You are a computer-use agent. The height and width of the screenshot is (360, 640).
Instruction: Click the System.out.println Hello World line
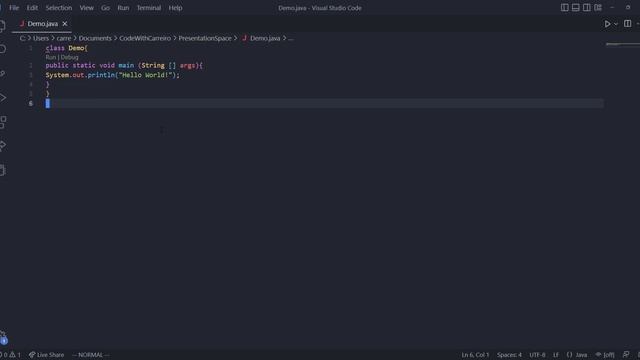pyautogui.click(x=113, y=75)
